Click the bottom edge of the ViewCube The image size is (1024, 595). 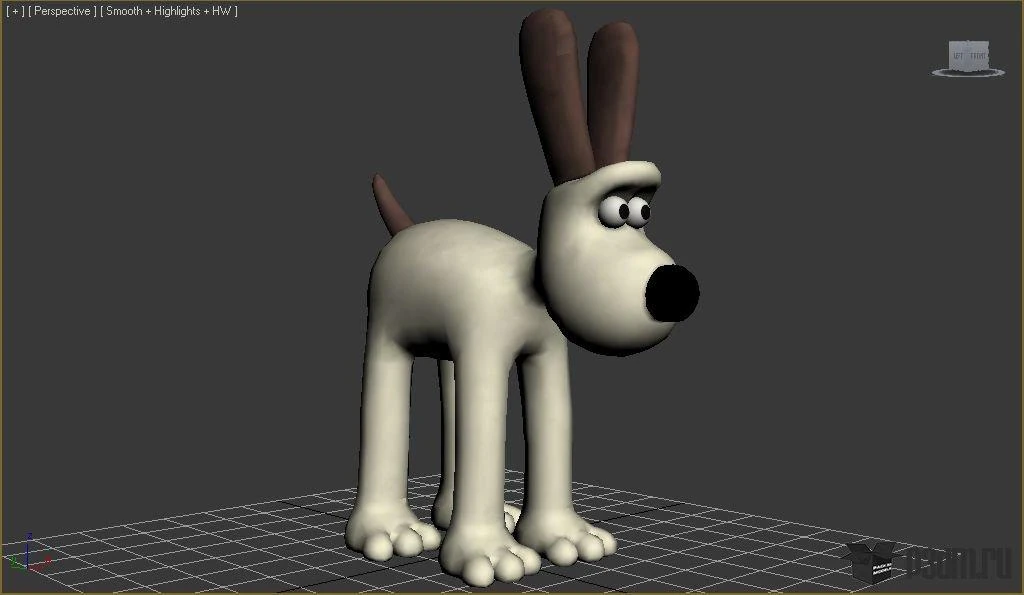(968, 68)
